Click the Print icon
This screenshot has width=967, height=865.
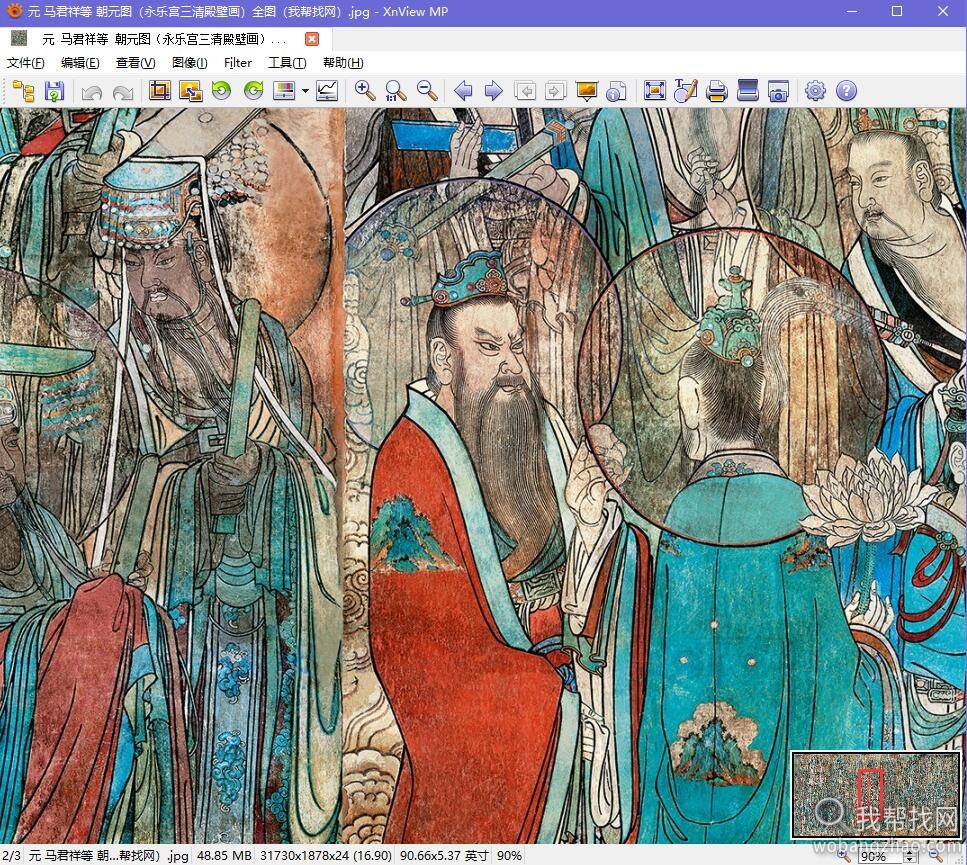pos(717,91)
